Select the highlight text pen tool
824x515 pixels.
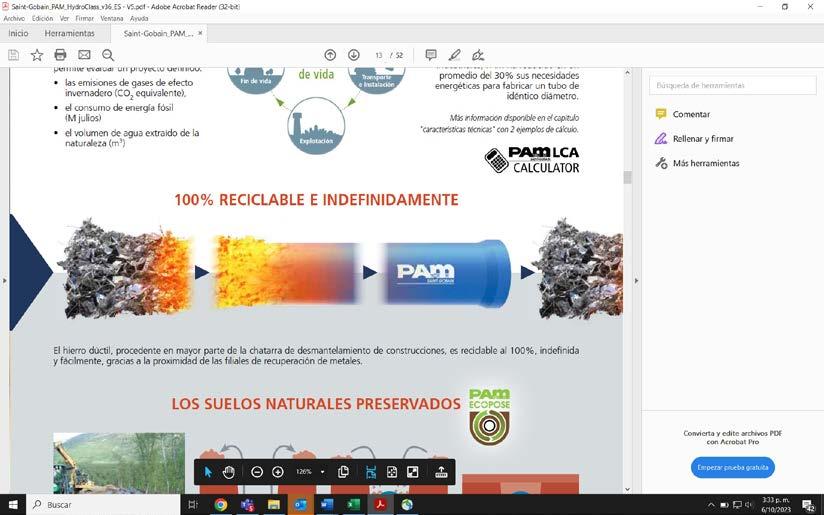[455, 55]
